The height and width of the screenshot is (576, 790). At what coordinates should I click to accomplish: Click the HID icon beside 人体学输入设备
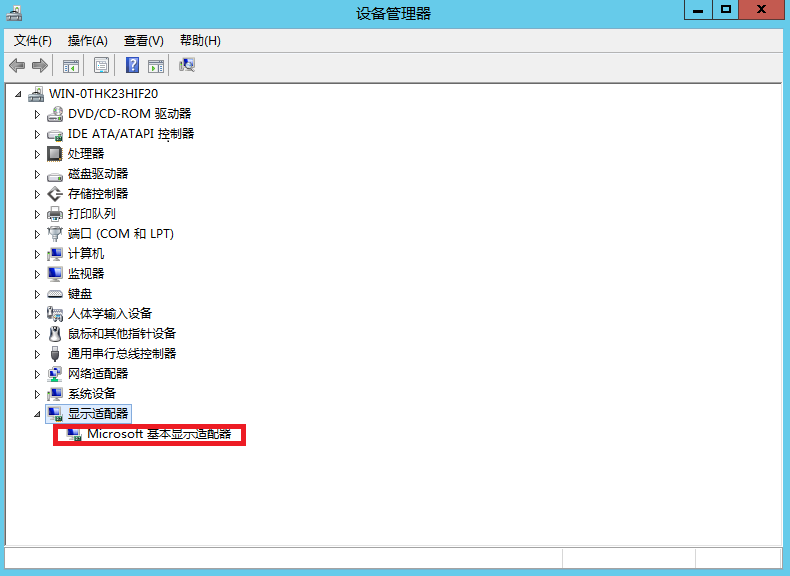[55, 313]
